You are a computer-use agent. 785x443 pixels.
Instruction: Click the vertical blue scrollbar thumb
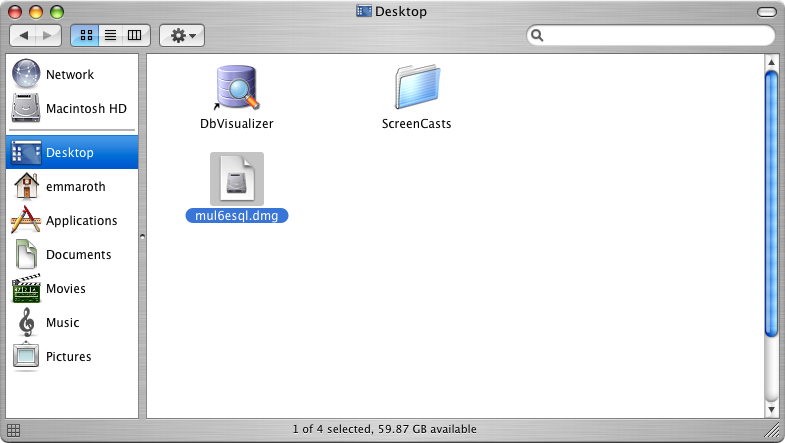[x=771, y=204]
